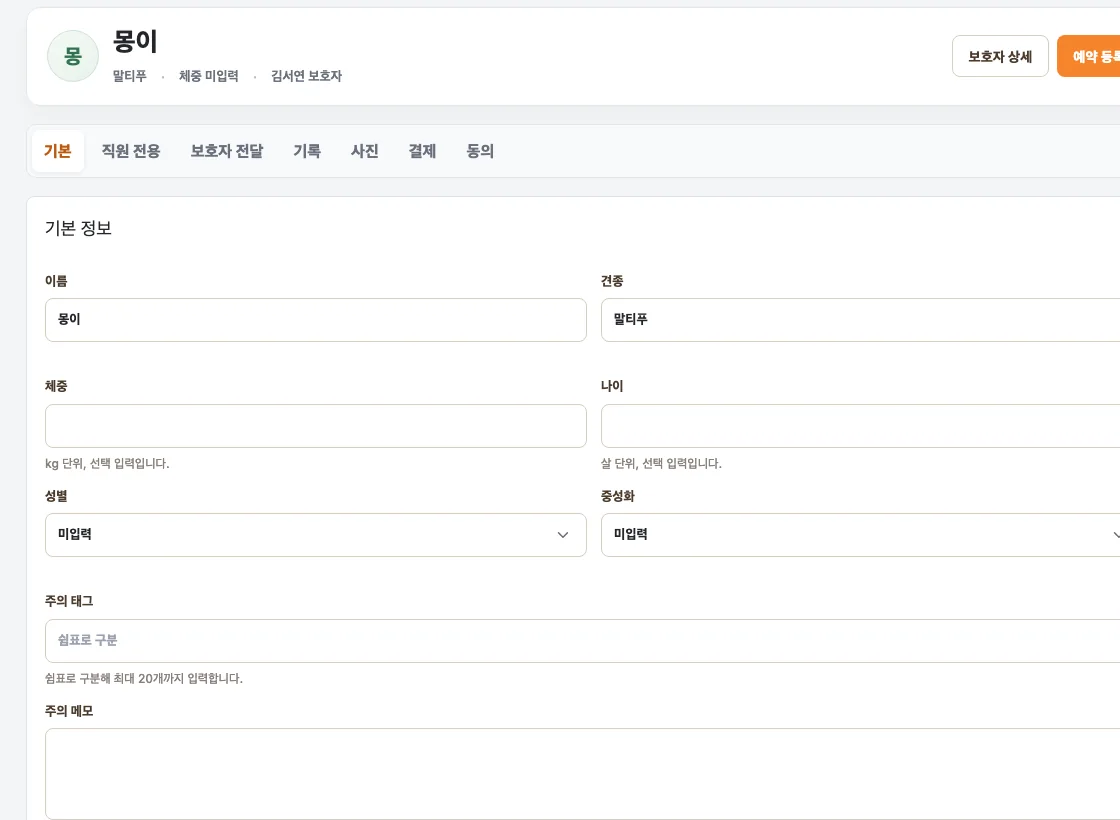Open the 결제 tab
This screenshot has width=1120, height=820.
422,151
